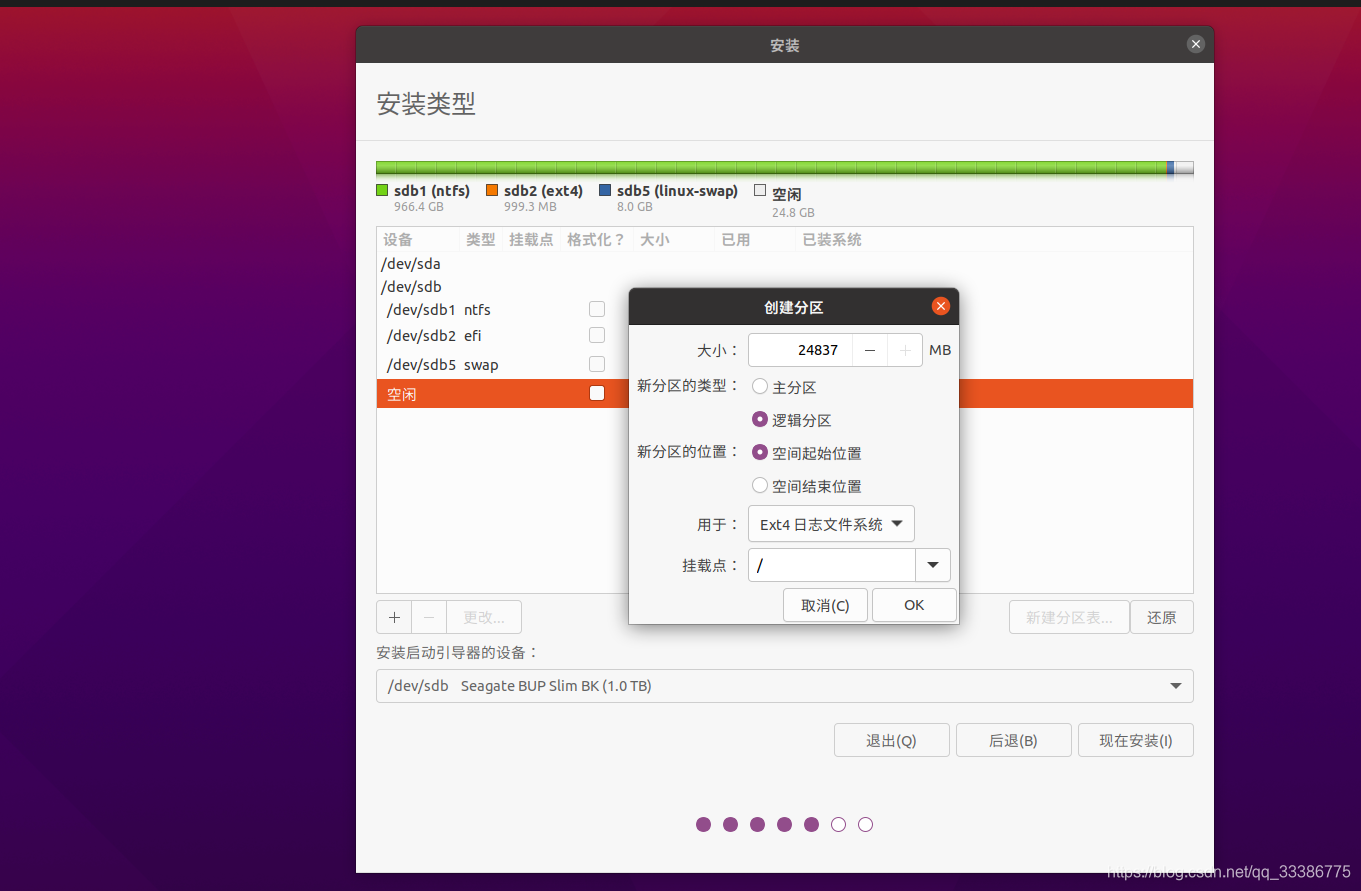Viewport: 1361px width, 891px height.
Task: Open the boot loader device dropdown
Action: coord(785,686)
